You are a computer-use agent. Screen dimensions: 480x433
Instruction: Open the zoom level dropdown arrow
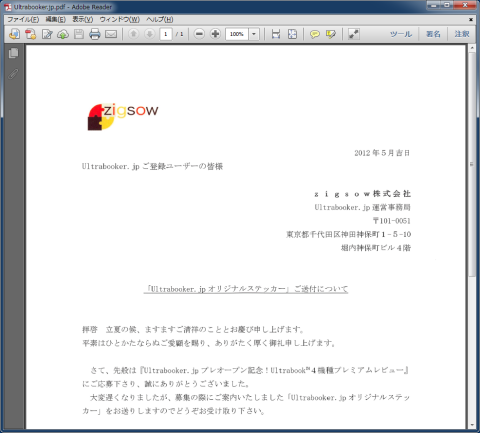[254, 34]
